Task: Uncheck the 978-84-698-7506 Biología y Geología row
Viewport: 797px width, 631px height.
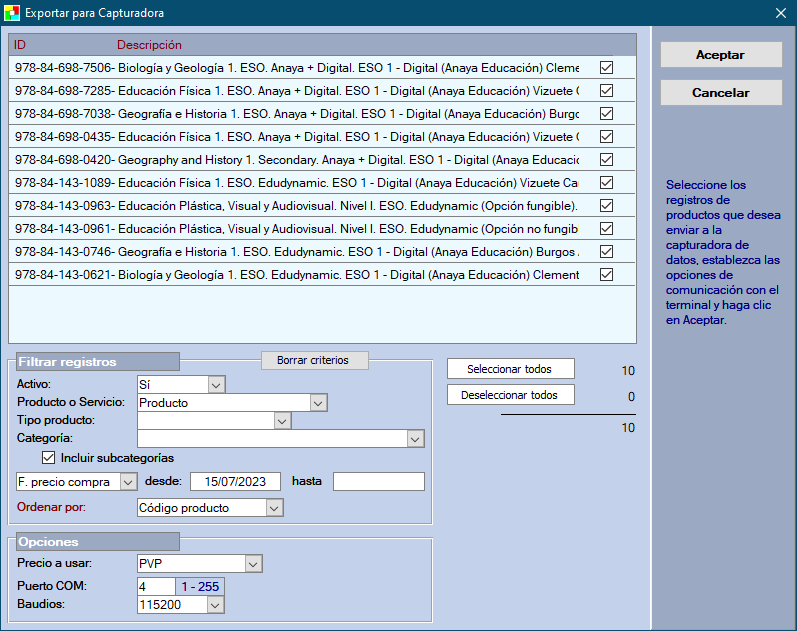Action: pyautogui.click(x=606, y=68)
